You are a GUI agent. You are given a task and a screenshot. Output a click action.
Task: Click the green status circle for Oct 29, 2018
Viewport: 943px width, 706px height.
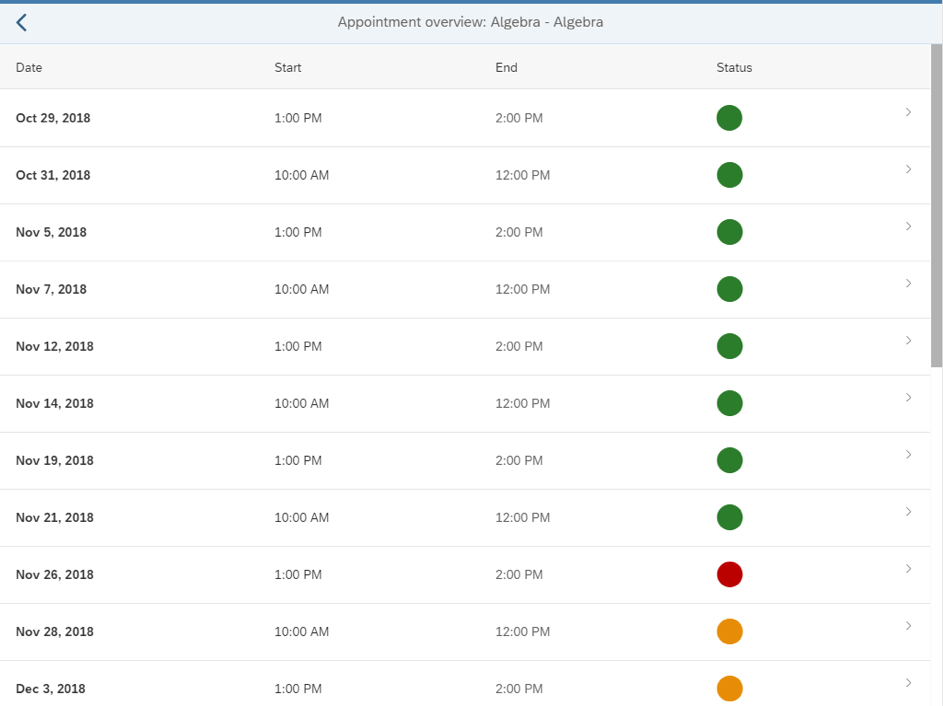(x=730, y=118)
